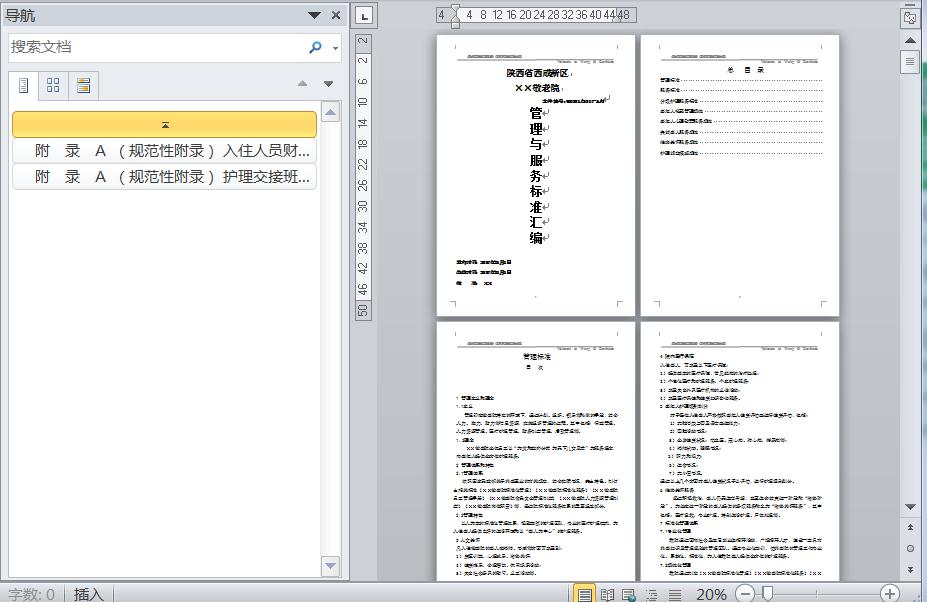Switch to Outline view
The height and width of the screenshot is (602, 927).
652,594
